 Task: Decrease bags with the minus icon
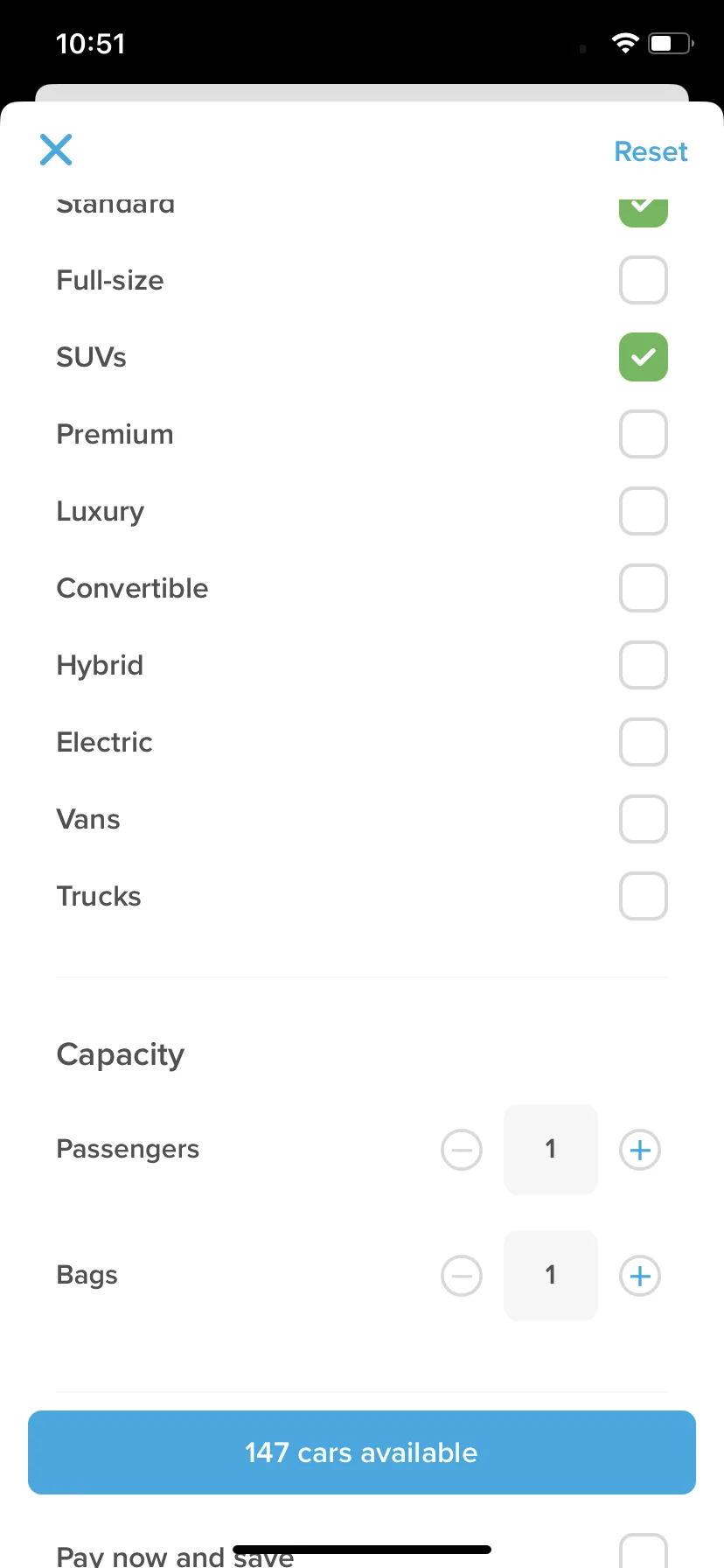coord(462,1276)
